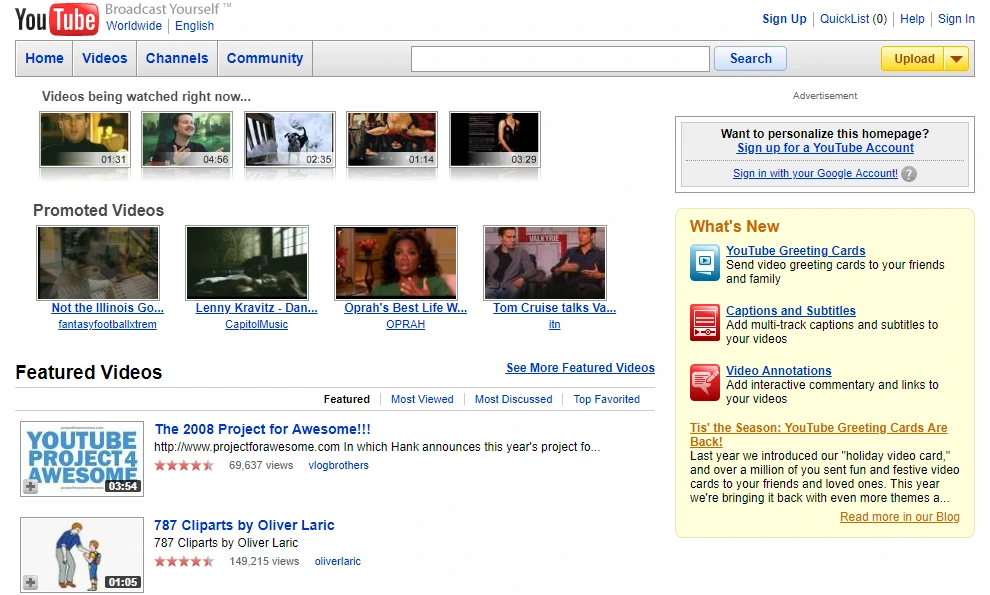Click Sign Up in the header
Screen dimensions: 990x595
pyautogui.click(x=784, y=19)
